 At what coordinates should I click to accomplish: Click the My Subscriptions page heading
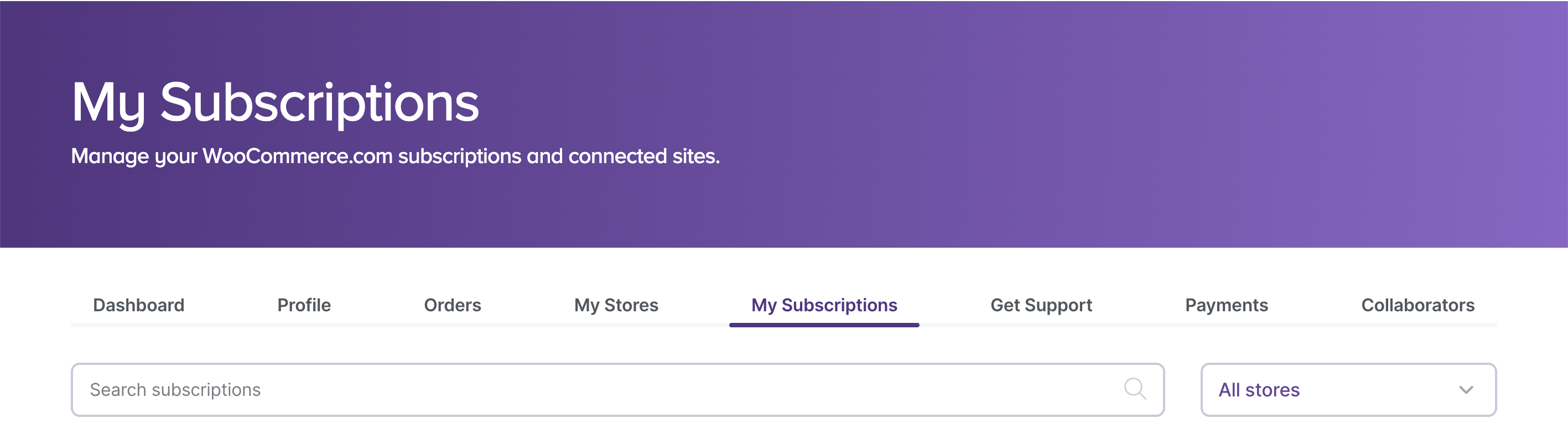click(276, 104)
